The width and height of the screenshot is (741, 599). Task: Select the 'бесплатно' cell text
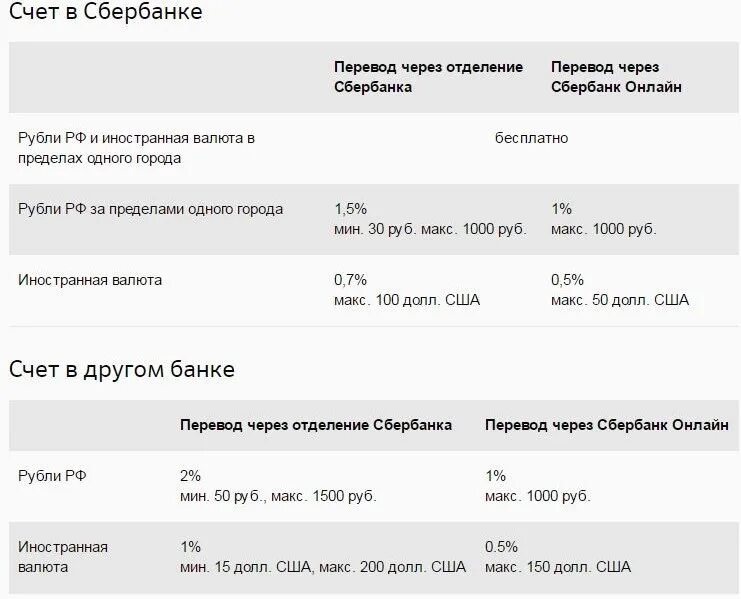click(x=531, y=138)
